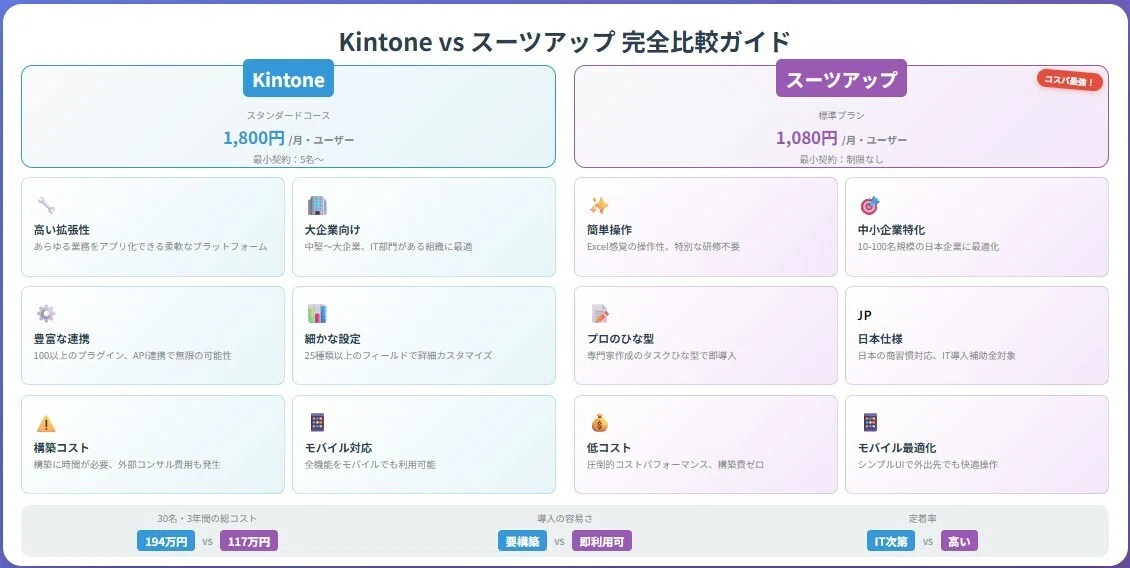Click the phone icon above モバイル対応
Image resolution: width=1130 pixels, height=568 pixels.
(x=317, y=422)
